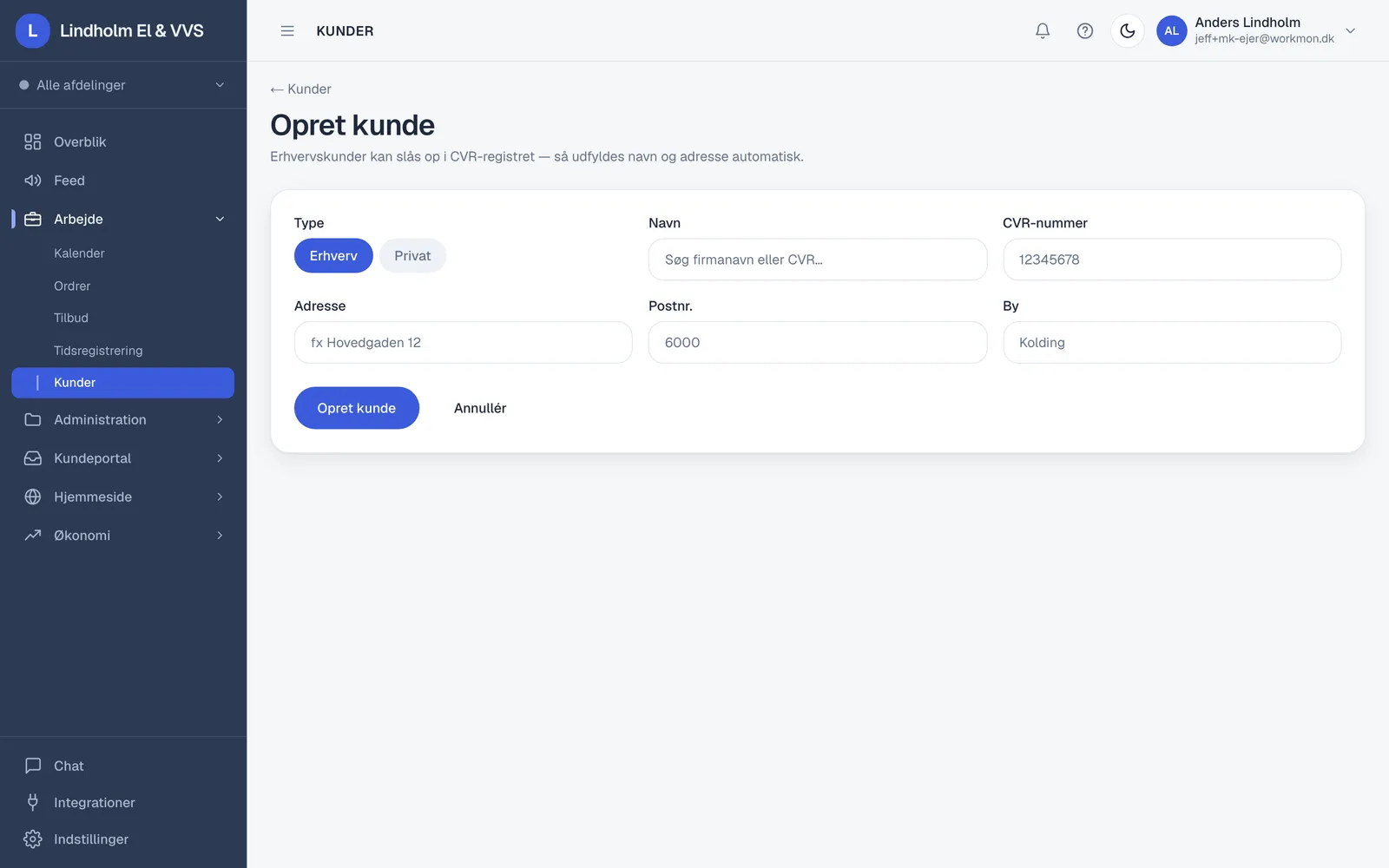Select Privat customer type
The width and height of the screenshot is (1389, 868).
pyautogui.click(x=412, y=255)
